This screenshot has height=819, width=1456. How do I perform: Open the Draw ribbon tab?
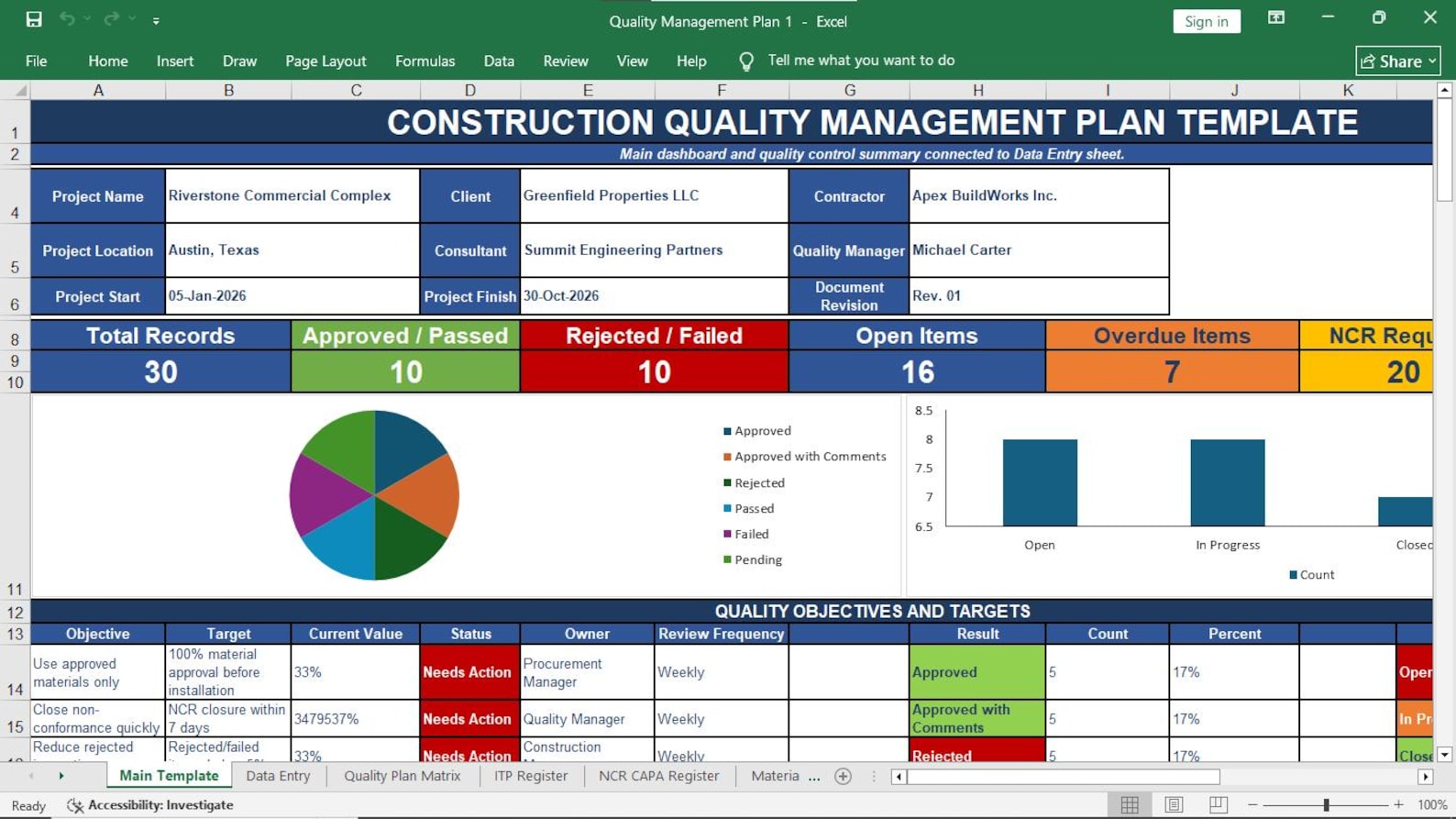tap(239, 61)
